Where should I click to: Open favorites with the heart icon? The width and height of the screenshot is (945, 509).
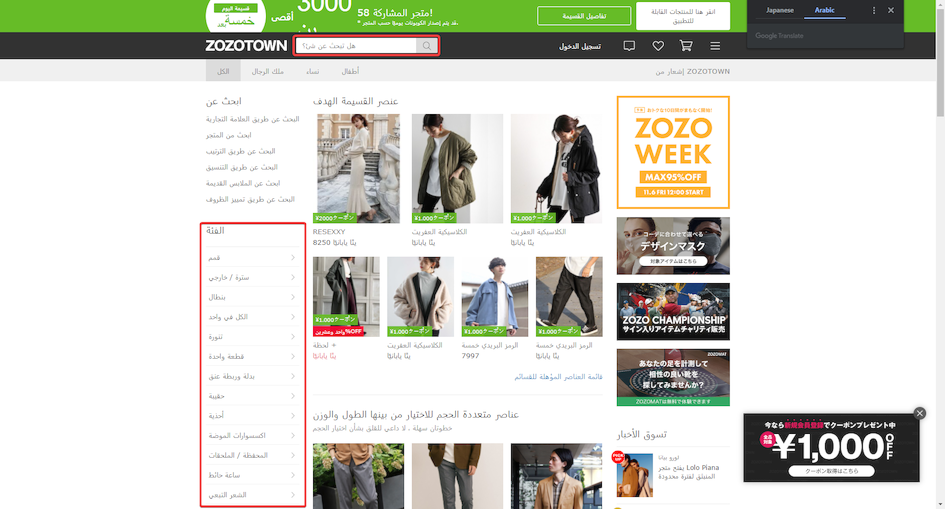click(x=658, y=46)
